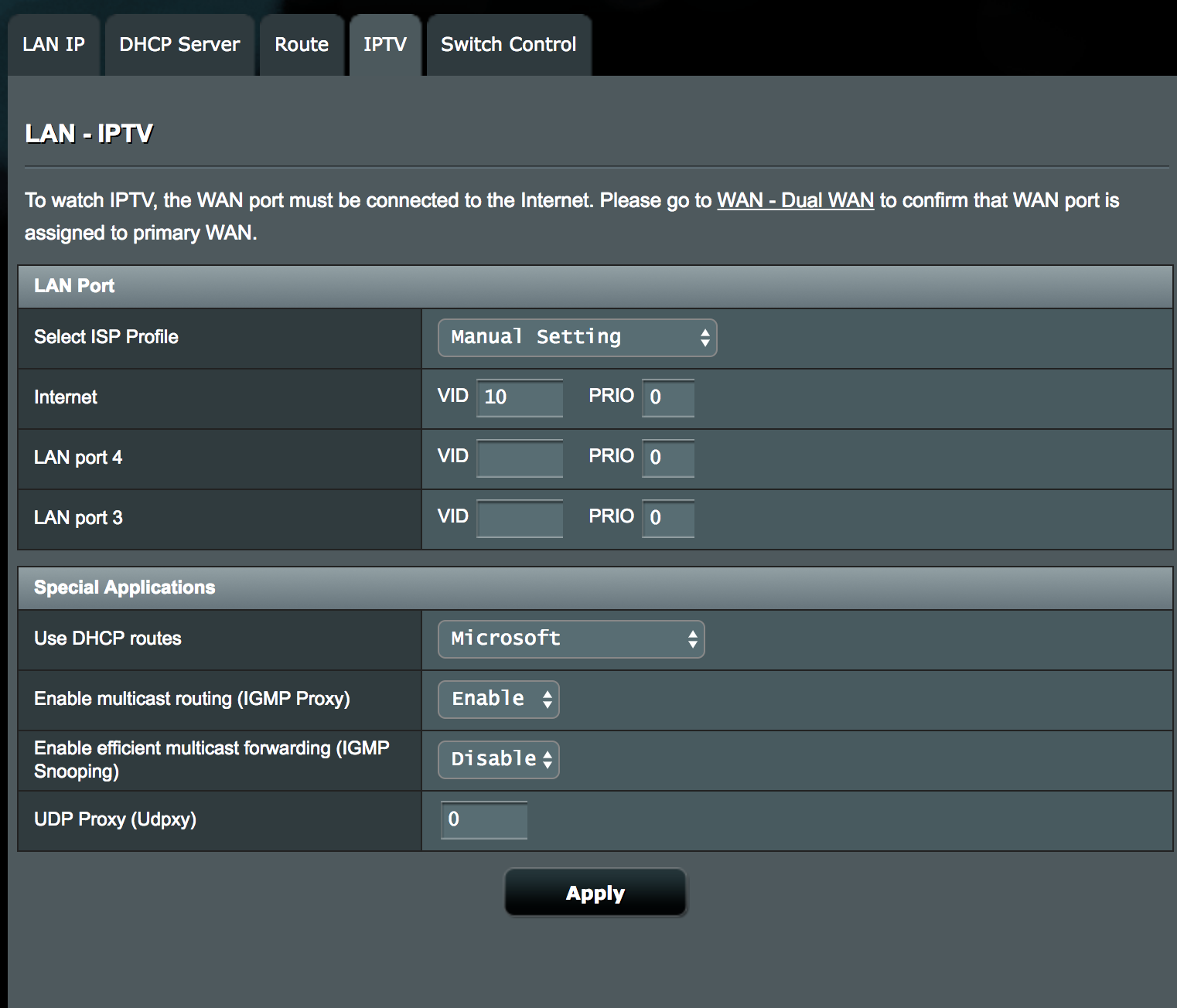Go to the Switch Control tab
This screenshot has width=1177, height=1008.
pos(508,45)
